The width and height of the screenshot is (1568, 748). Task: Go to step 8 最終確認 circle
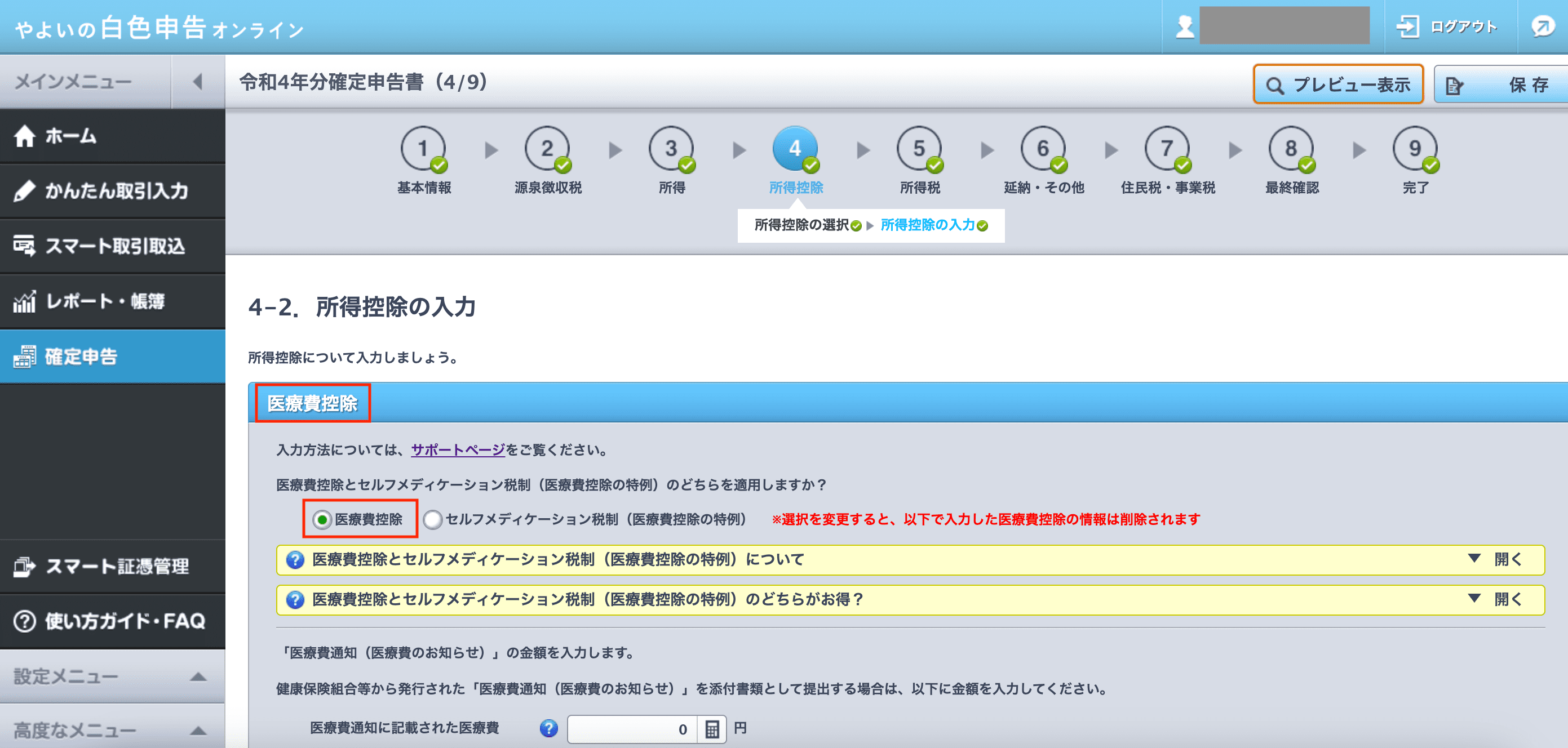[1291, 148]
